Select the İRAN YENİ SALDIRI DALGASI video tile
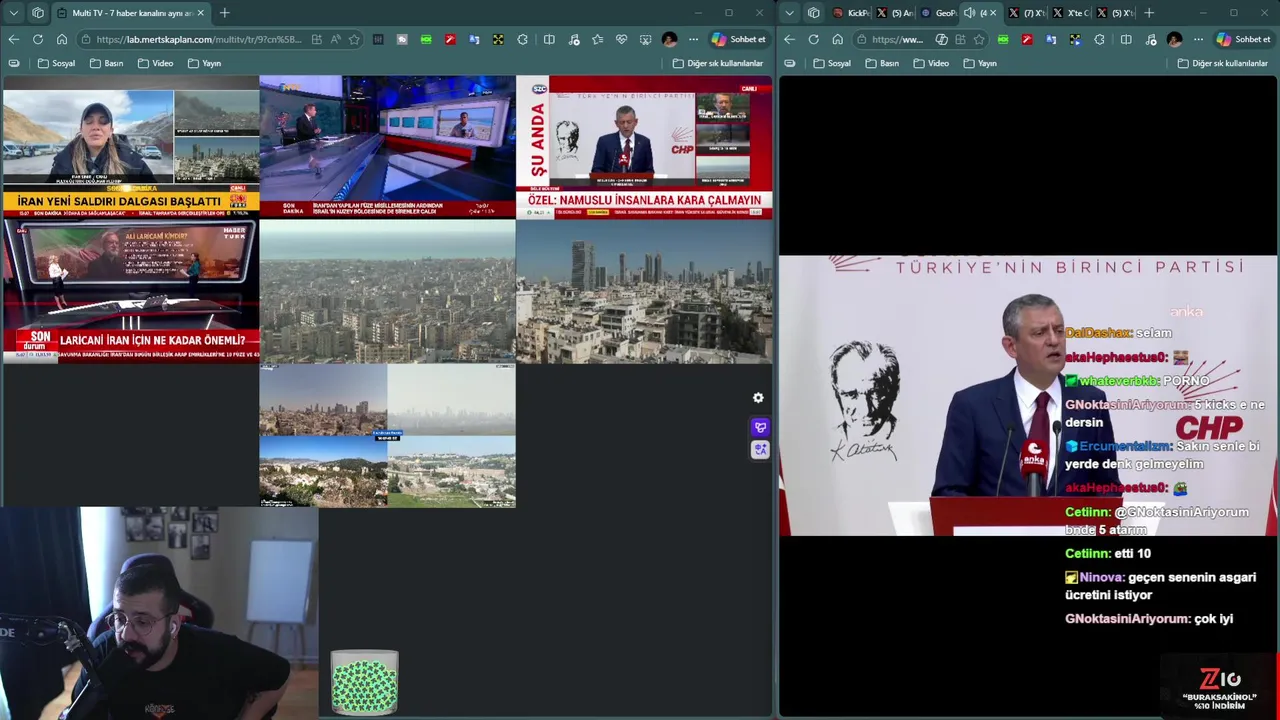The image size is (1280, 720). click(x=130, y=148)
